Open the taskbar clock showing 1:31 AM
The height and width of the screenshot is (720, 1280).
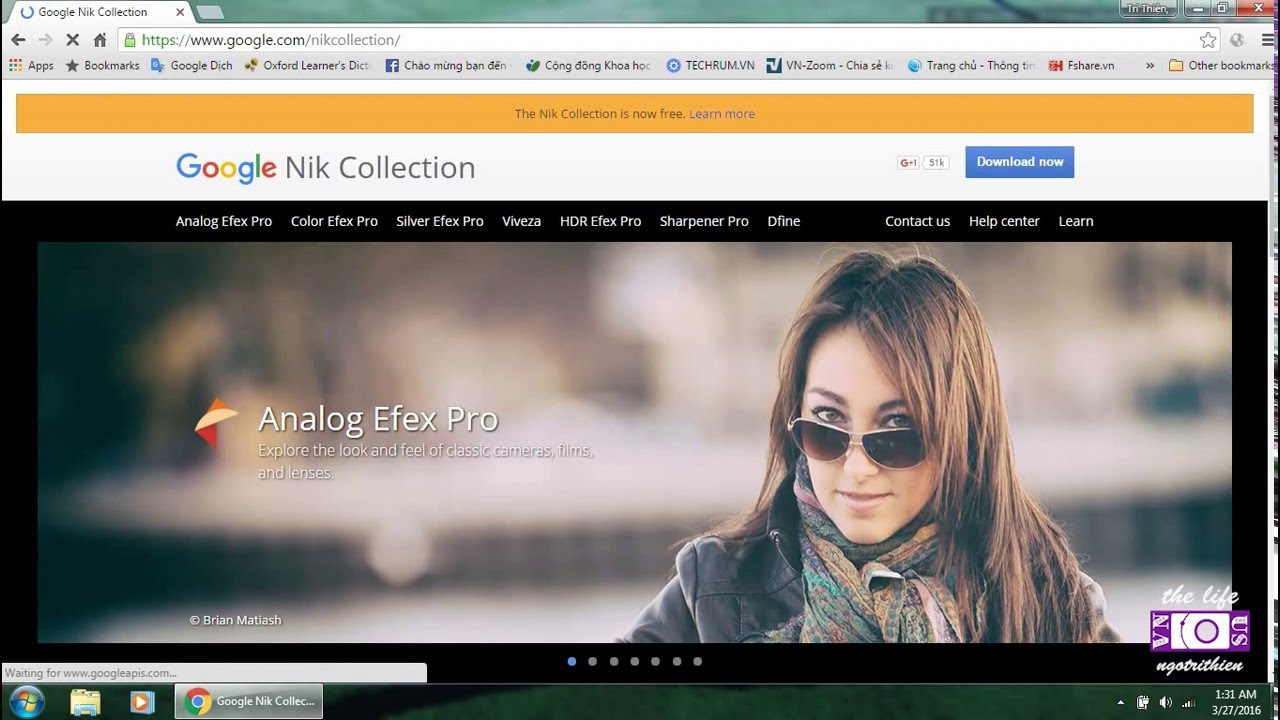(x=1236, y=702)
